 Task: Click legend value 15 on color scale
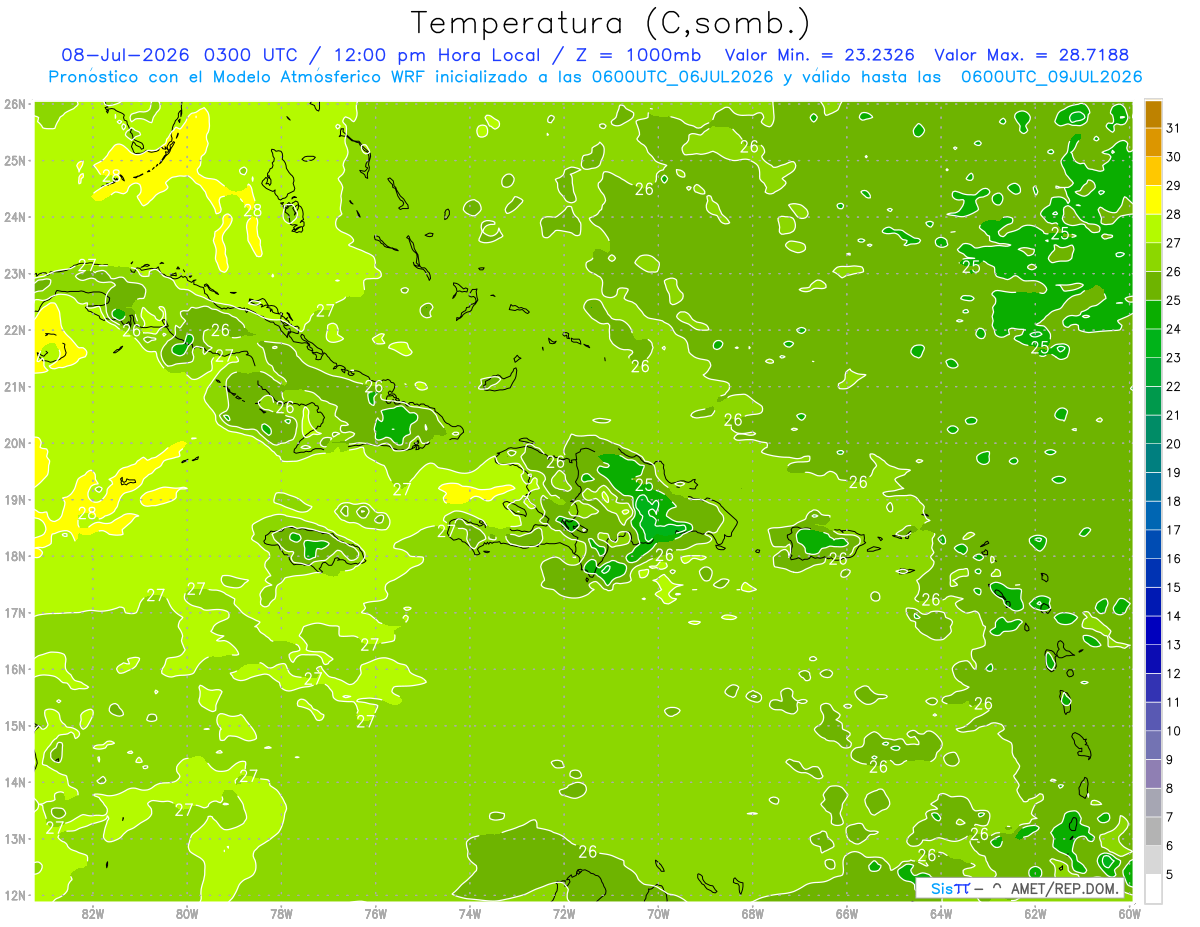coord(1174,587)
